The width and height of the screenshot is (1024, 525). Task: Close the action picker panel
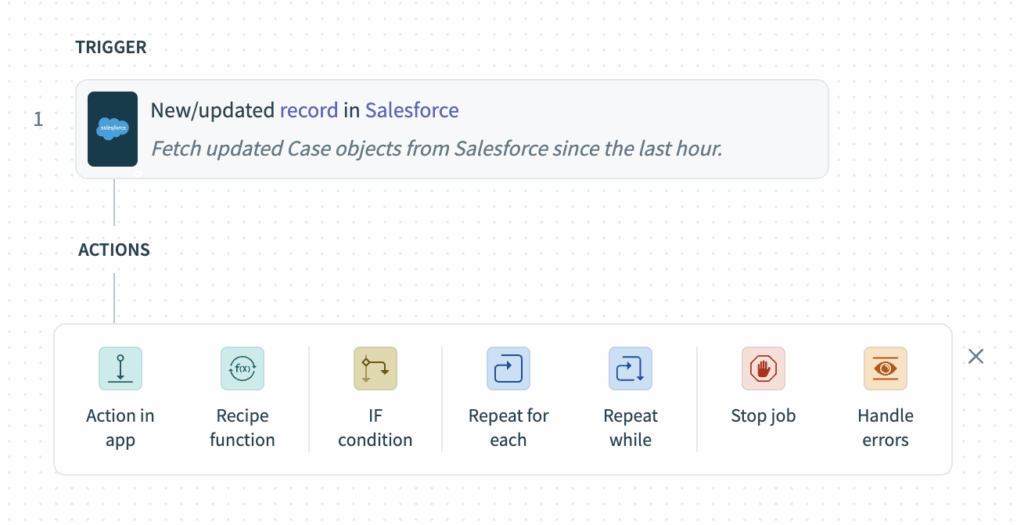pos(976,356)
